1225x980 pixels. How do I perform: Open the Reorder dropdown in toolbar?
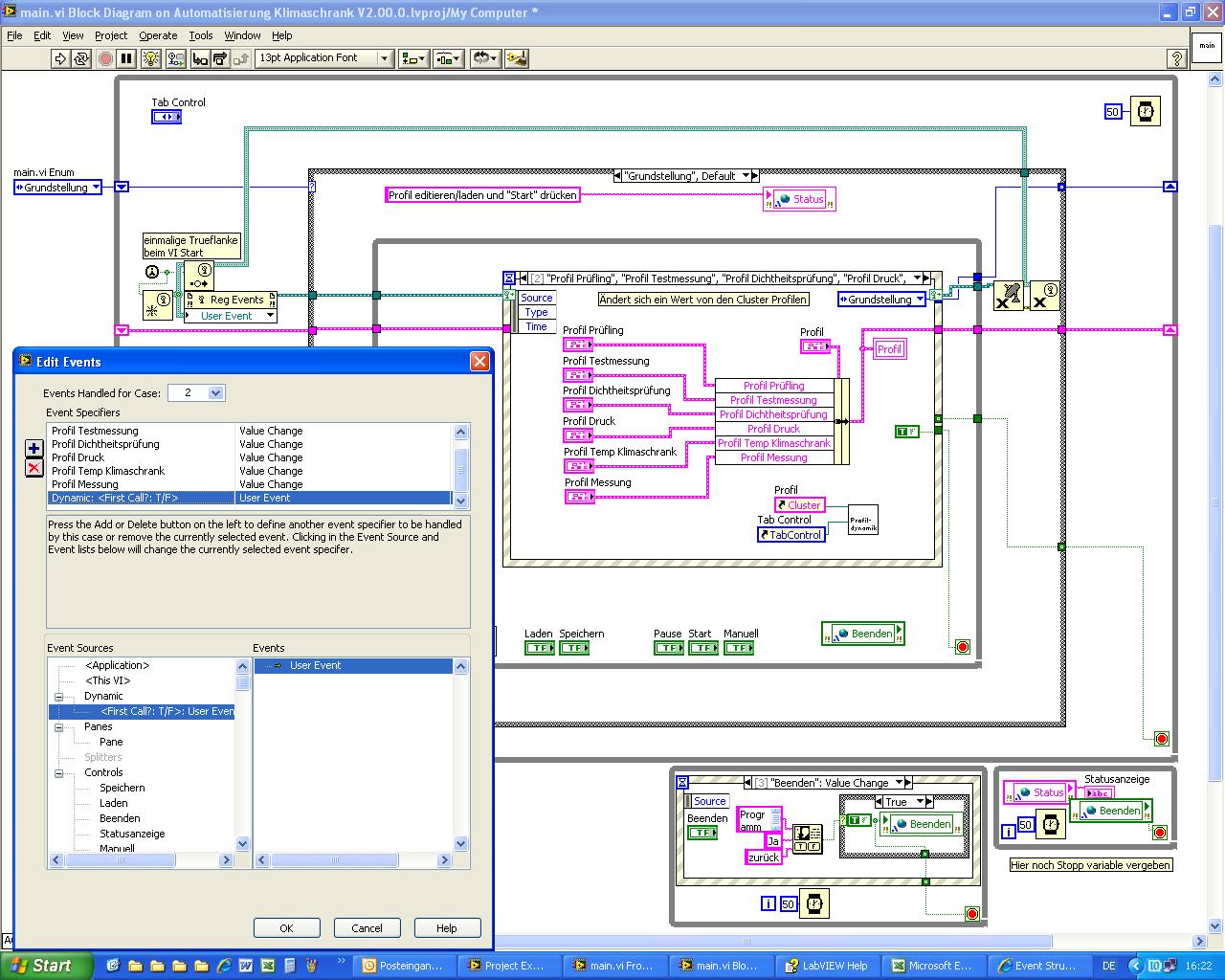tap(485, 58)
